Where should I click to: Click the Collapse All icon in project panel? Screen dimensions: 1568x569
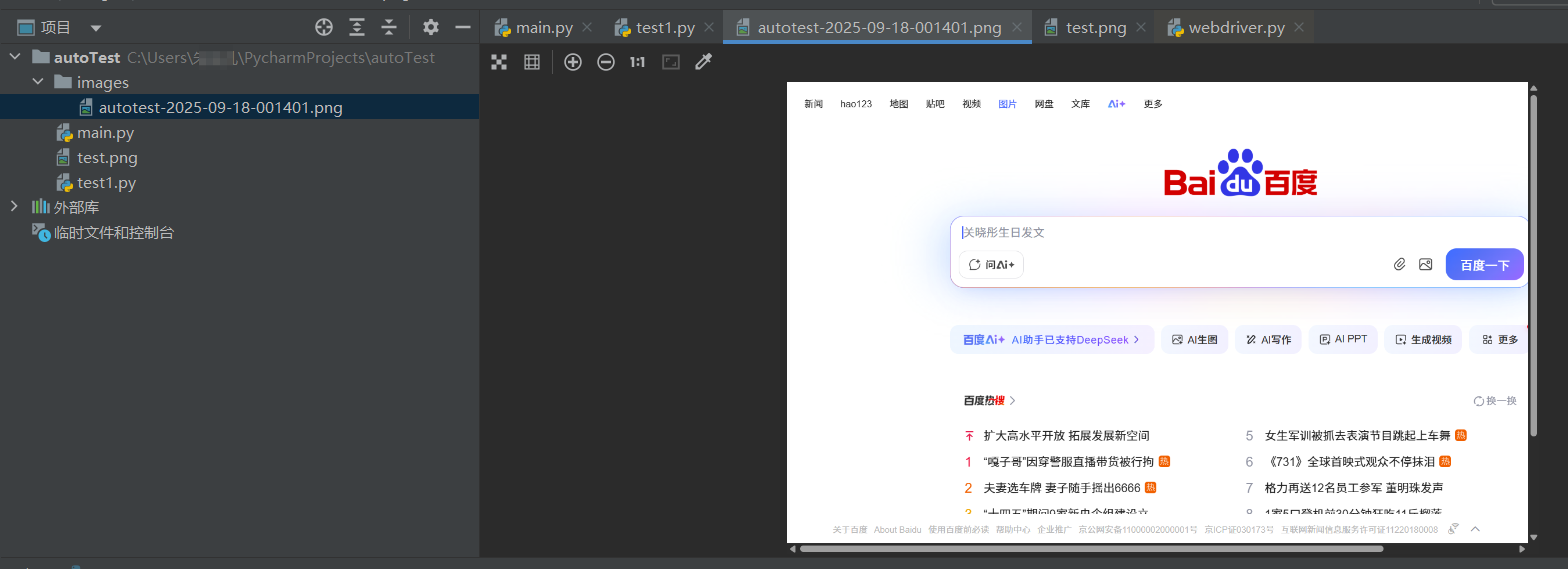coord(389,27)
